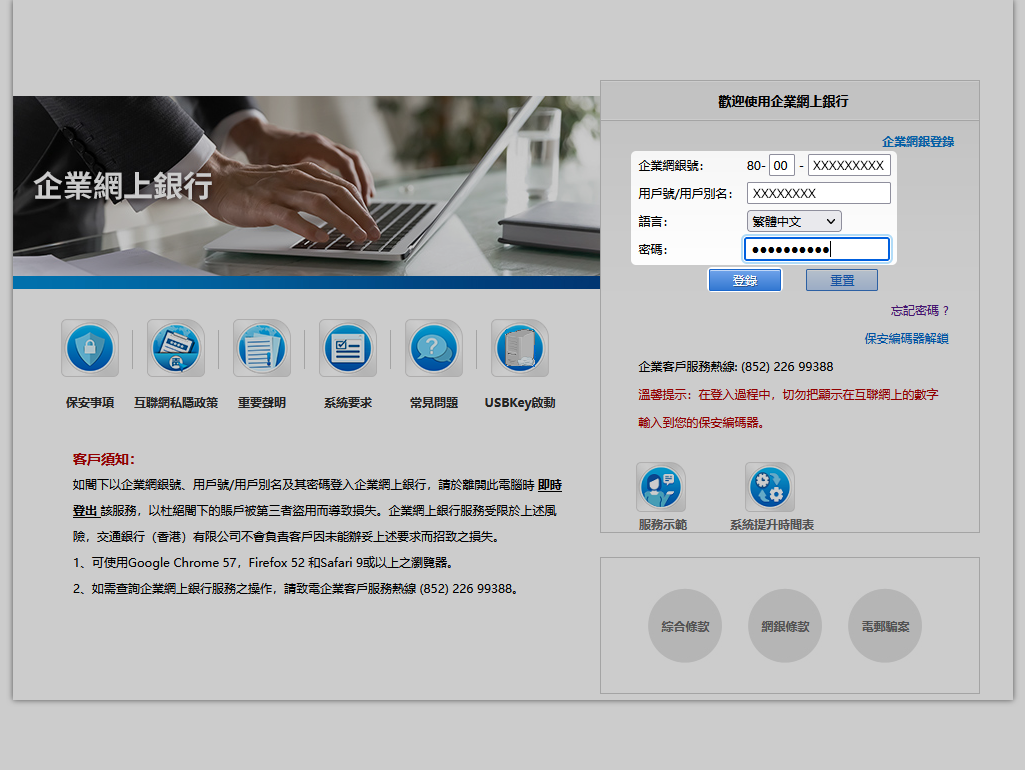The width and height of the screenshot is (1025, 770).
Task: Open the 系統要求 system requirements icon
Action: point(348,349)
